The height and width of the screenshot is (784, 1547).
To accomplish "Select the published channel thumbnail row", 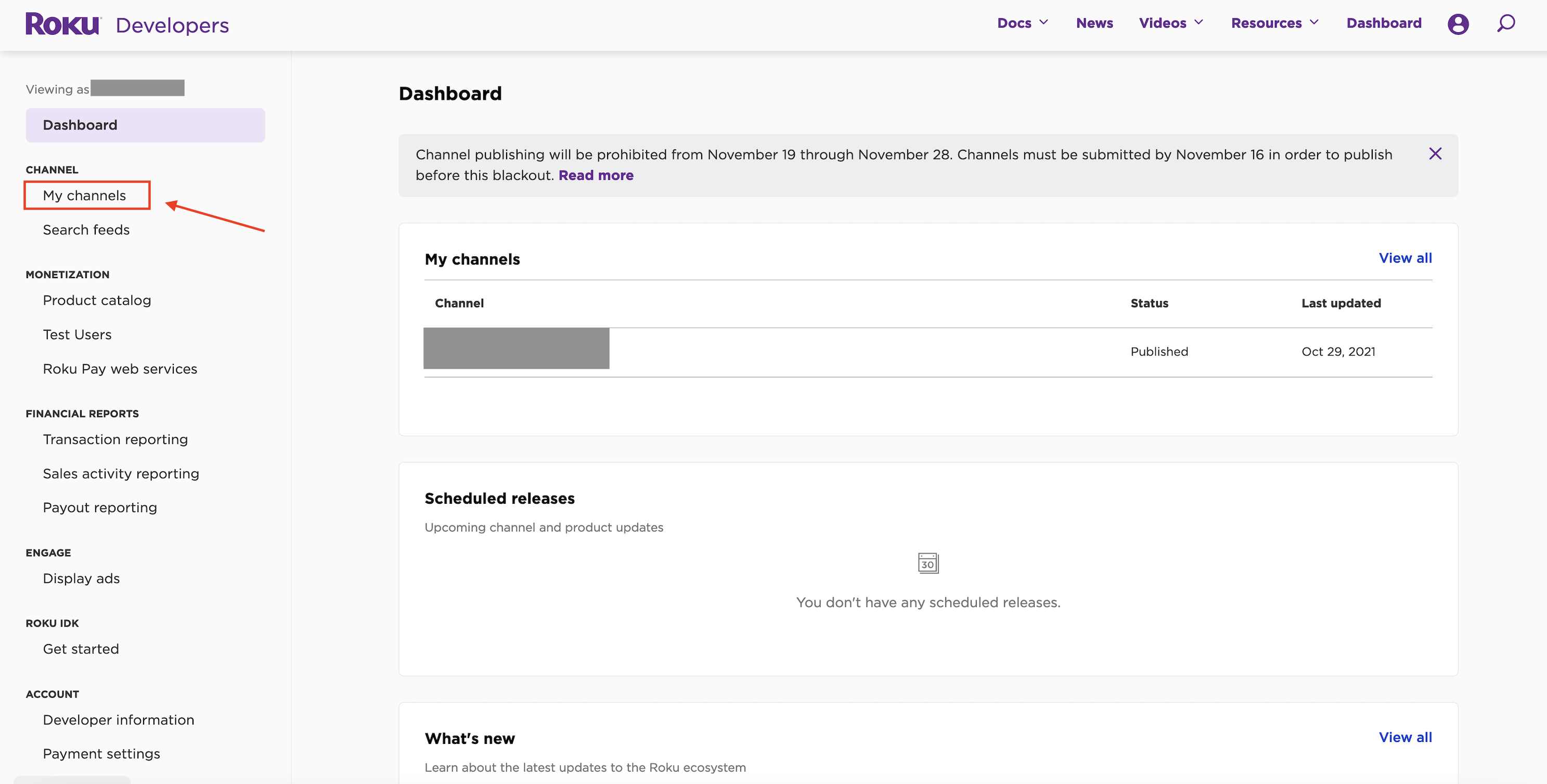I will coord(516,348).
